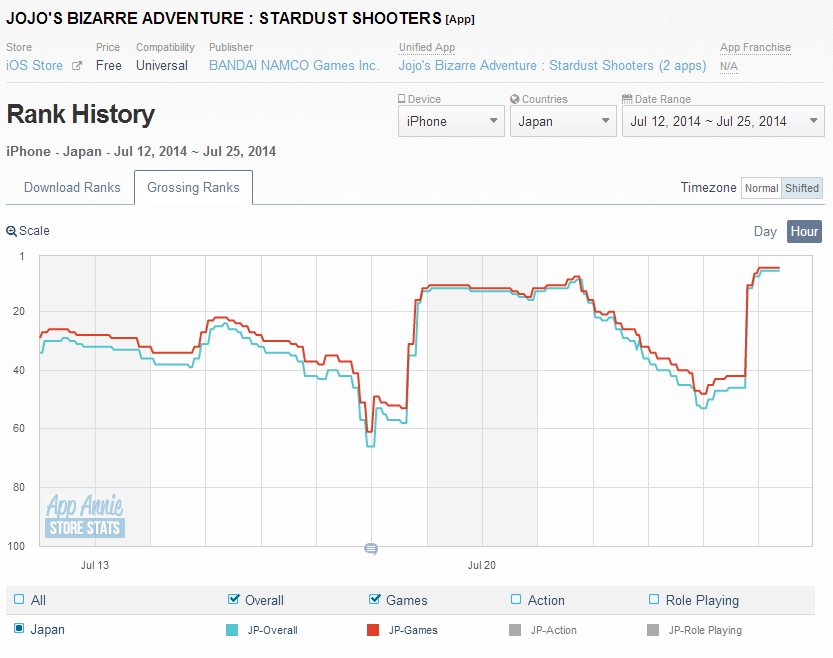Click the JP-Role Playing gray color swatch
Screen dimensions: 833x658
[653, 630]
